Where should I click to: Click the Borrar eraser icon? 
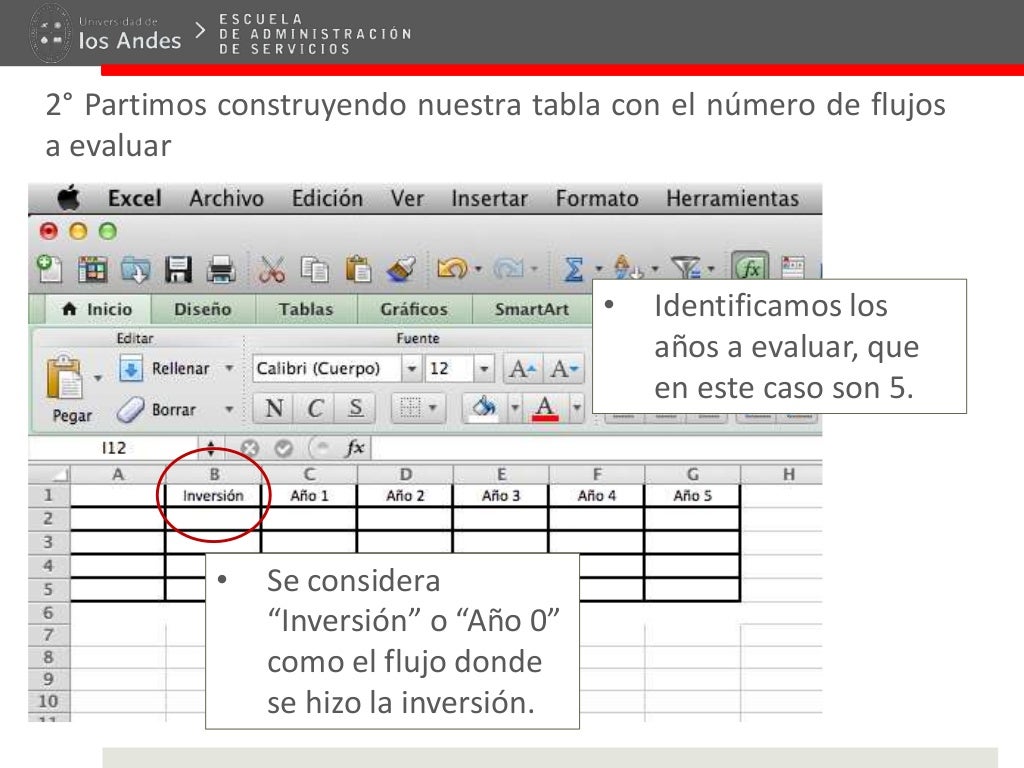click(131, 410)
